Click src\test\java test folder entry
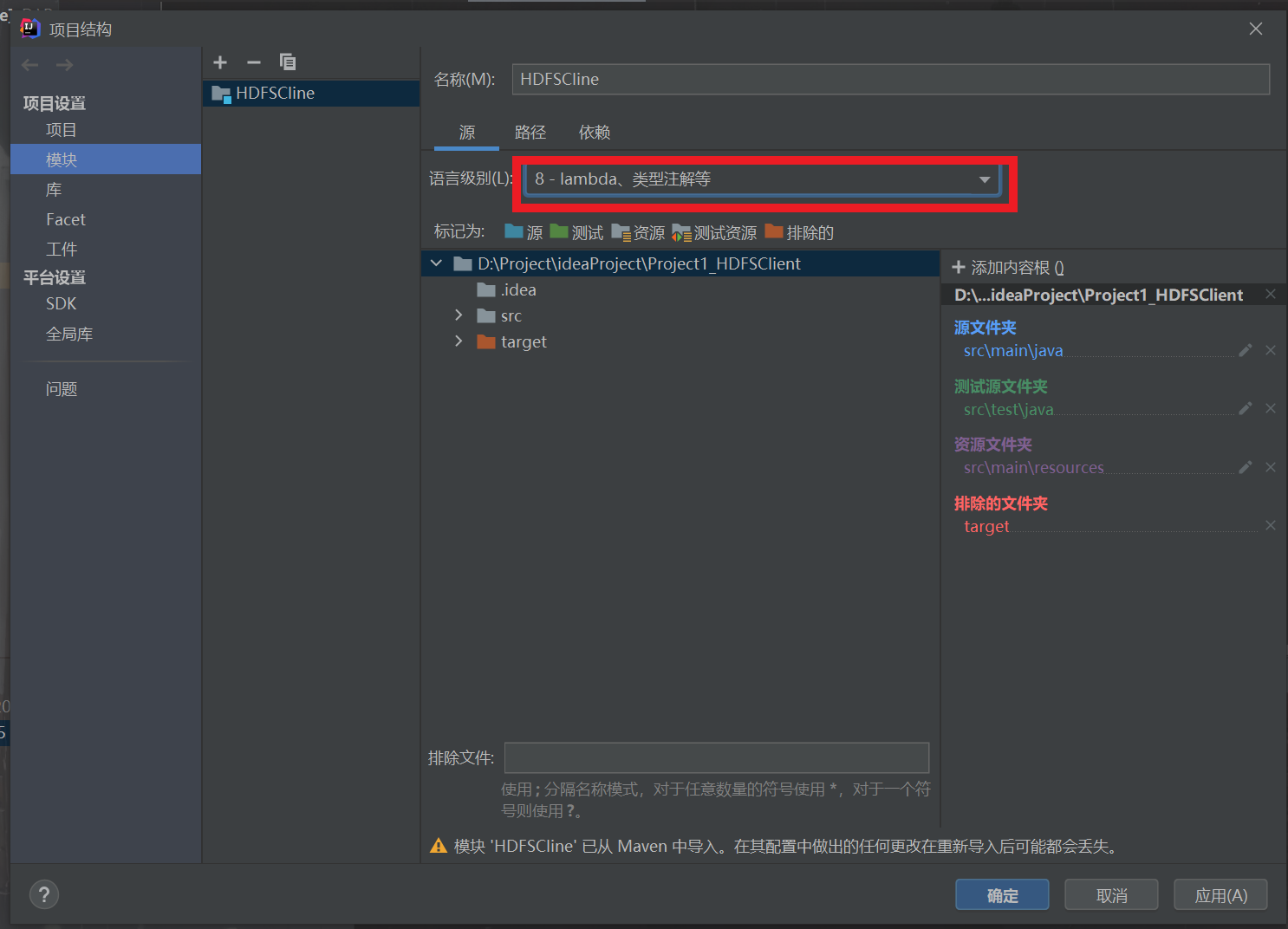 click(x=1009, y=409)
